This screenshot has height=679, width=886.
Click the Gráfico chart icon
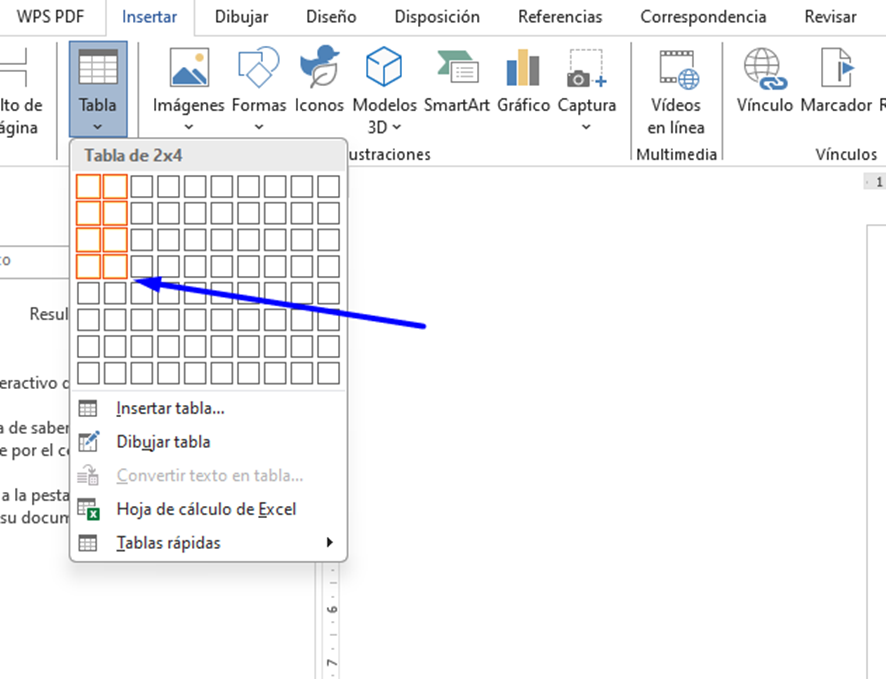523,67
